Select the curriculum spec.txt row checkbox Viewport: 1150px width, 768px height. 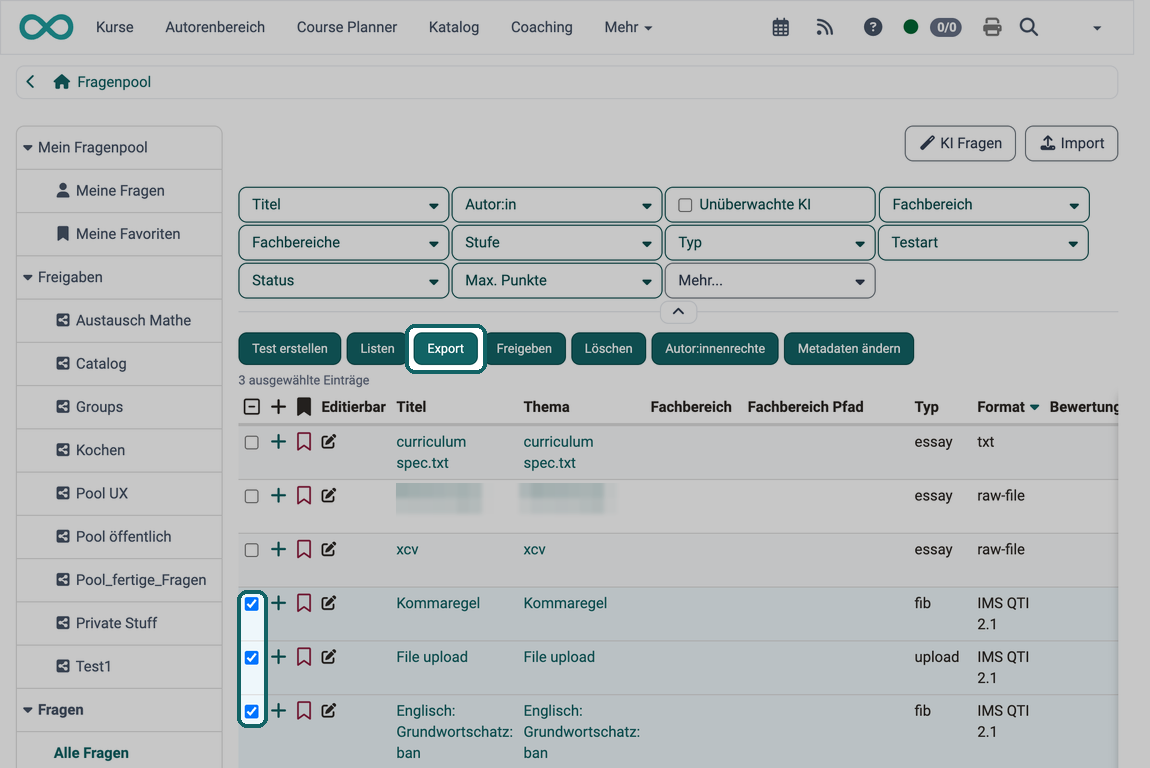point(252,442)
